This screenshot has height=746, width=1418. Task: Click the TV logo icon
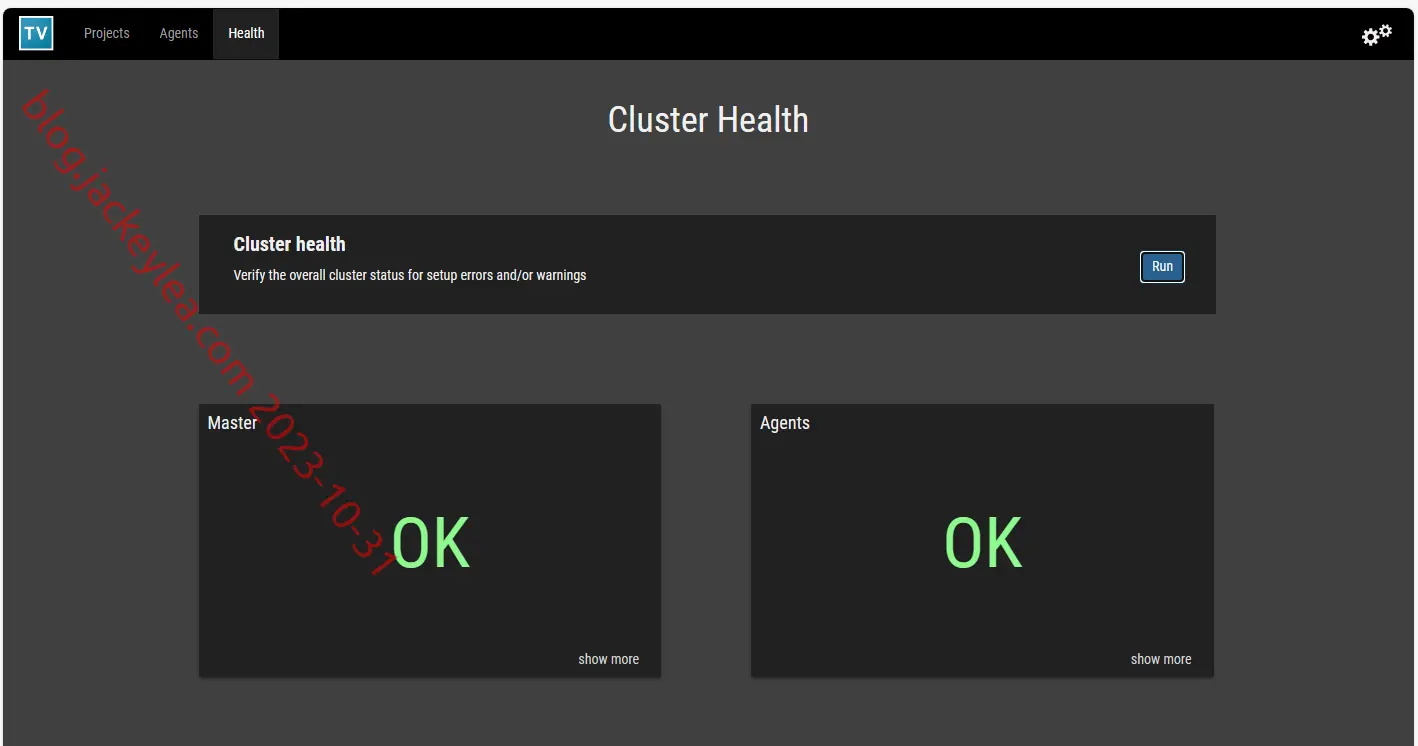coord(36,33)
